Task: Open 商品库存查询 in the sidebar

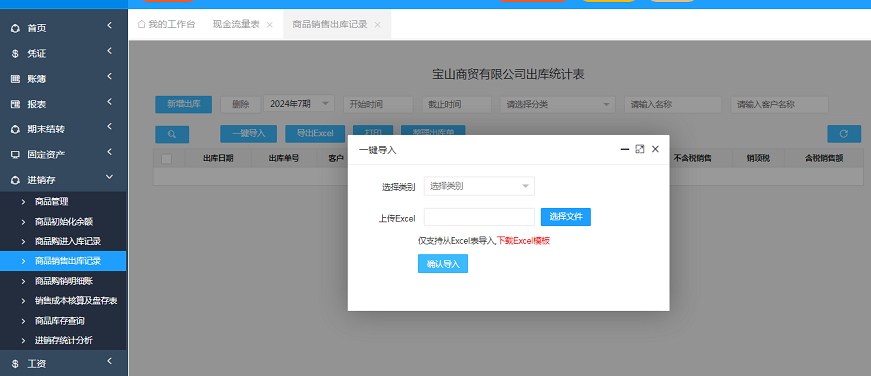Action: (63, 321)
